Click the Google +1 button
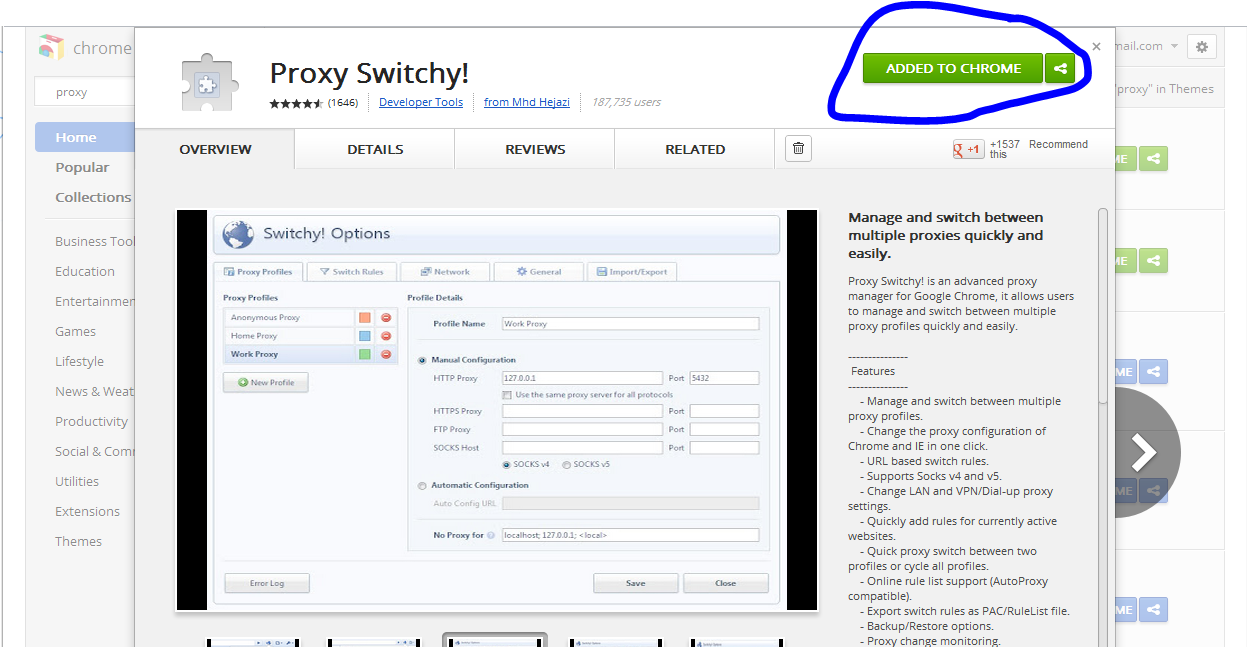Image resolution: width=1247 pixels, height=647 pixels. pyautogui.click(x=969, y=149)
